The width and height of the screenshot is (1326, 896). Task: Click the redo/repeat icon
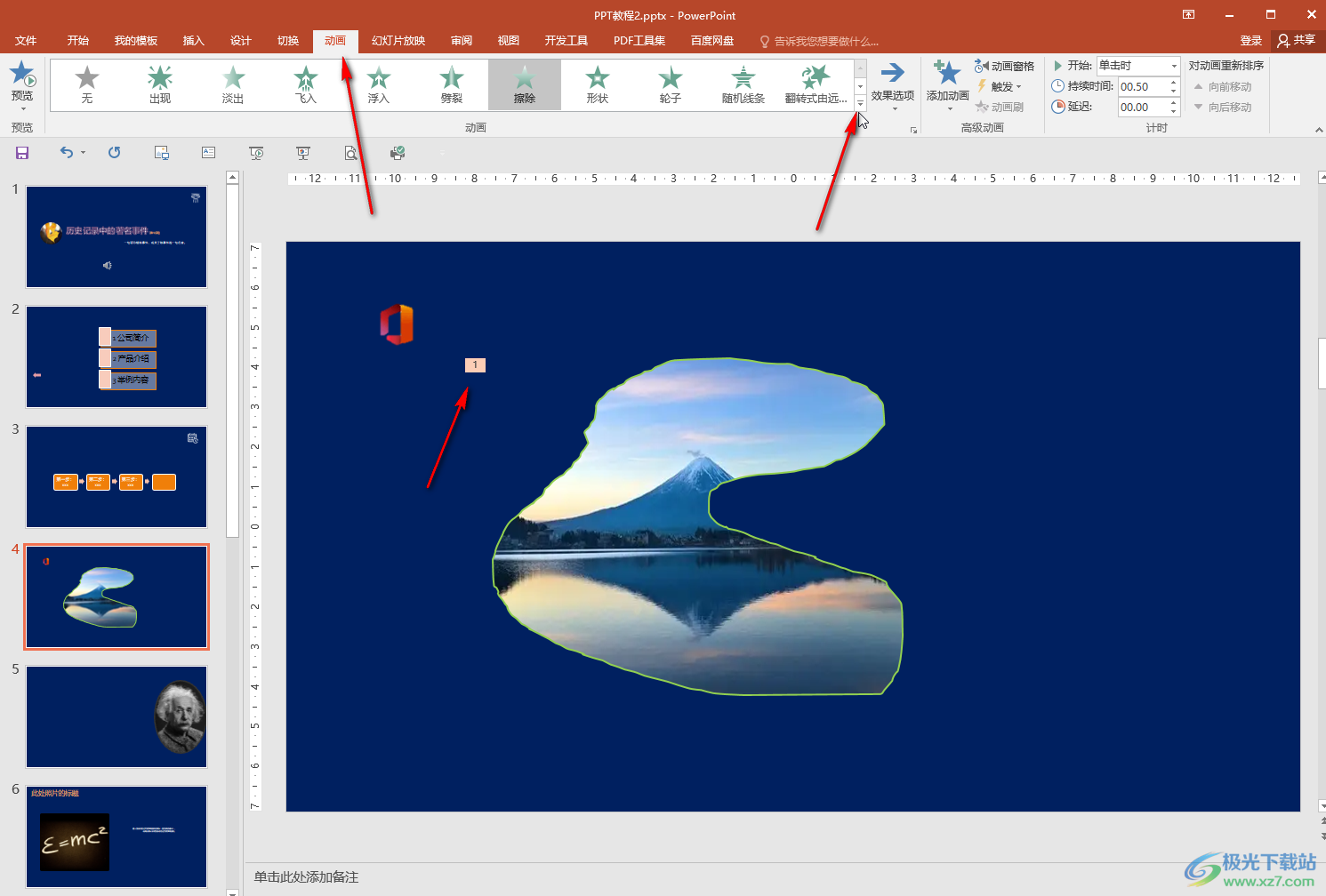tap(115, 153)
